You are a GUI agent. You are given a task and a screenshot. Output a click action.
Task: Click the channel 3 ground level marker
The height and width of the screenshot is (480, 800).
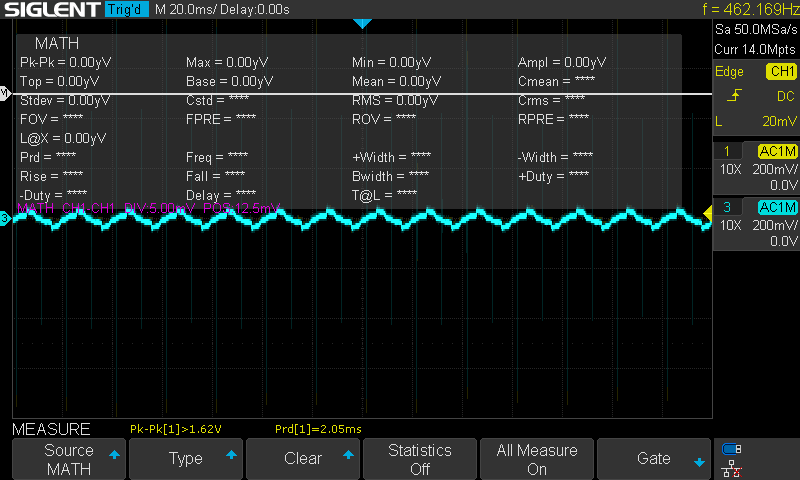[x=5, y=219]
